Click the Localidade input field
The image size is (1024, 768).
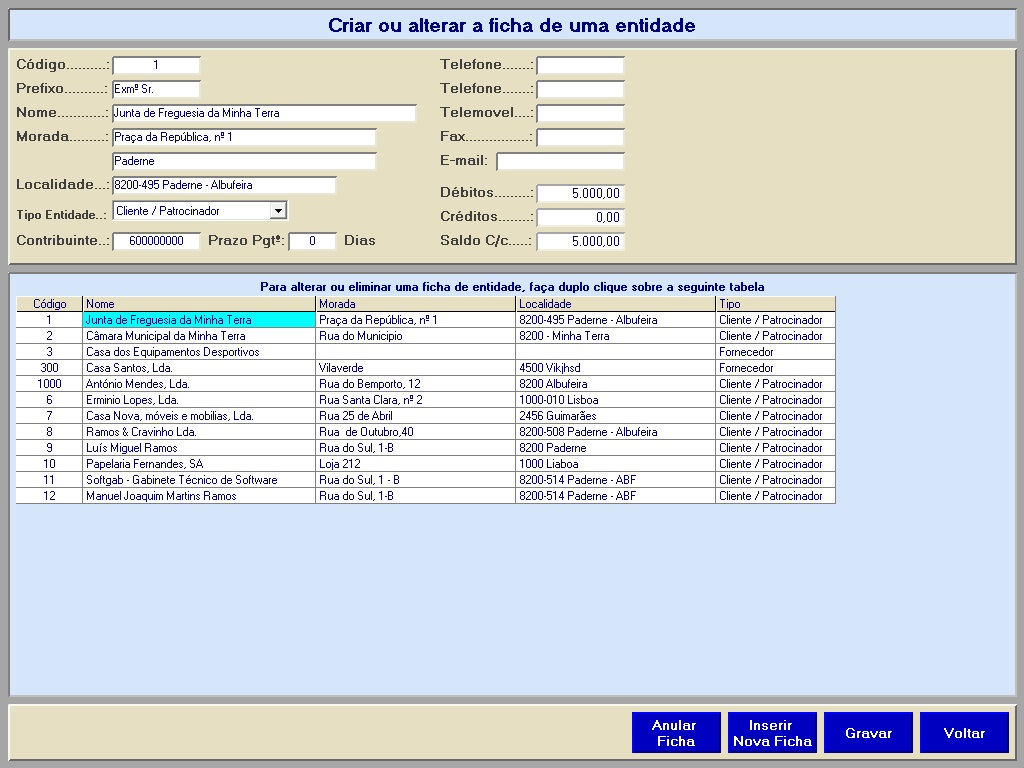(224, 185)
